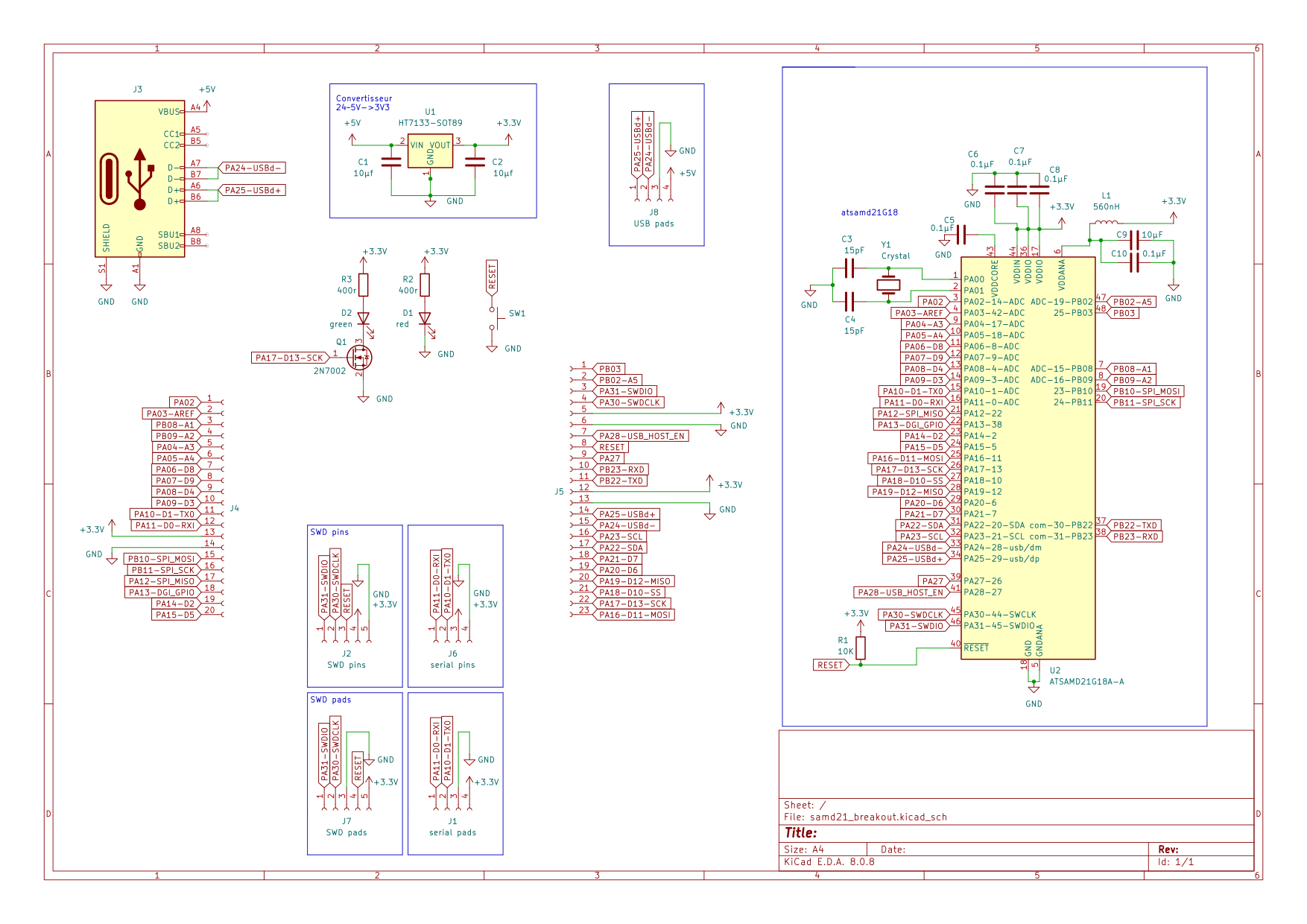This screenshot has width=1307, height=924.
Task: Click PA30-SWDCLK label at U2 pin 45
Action: (914, 615)
